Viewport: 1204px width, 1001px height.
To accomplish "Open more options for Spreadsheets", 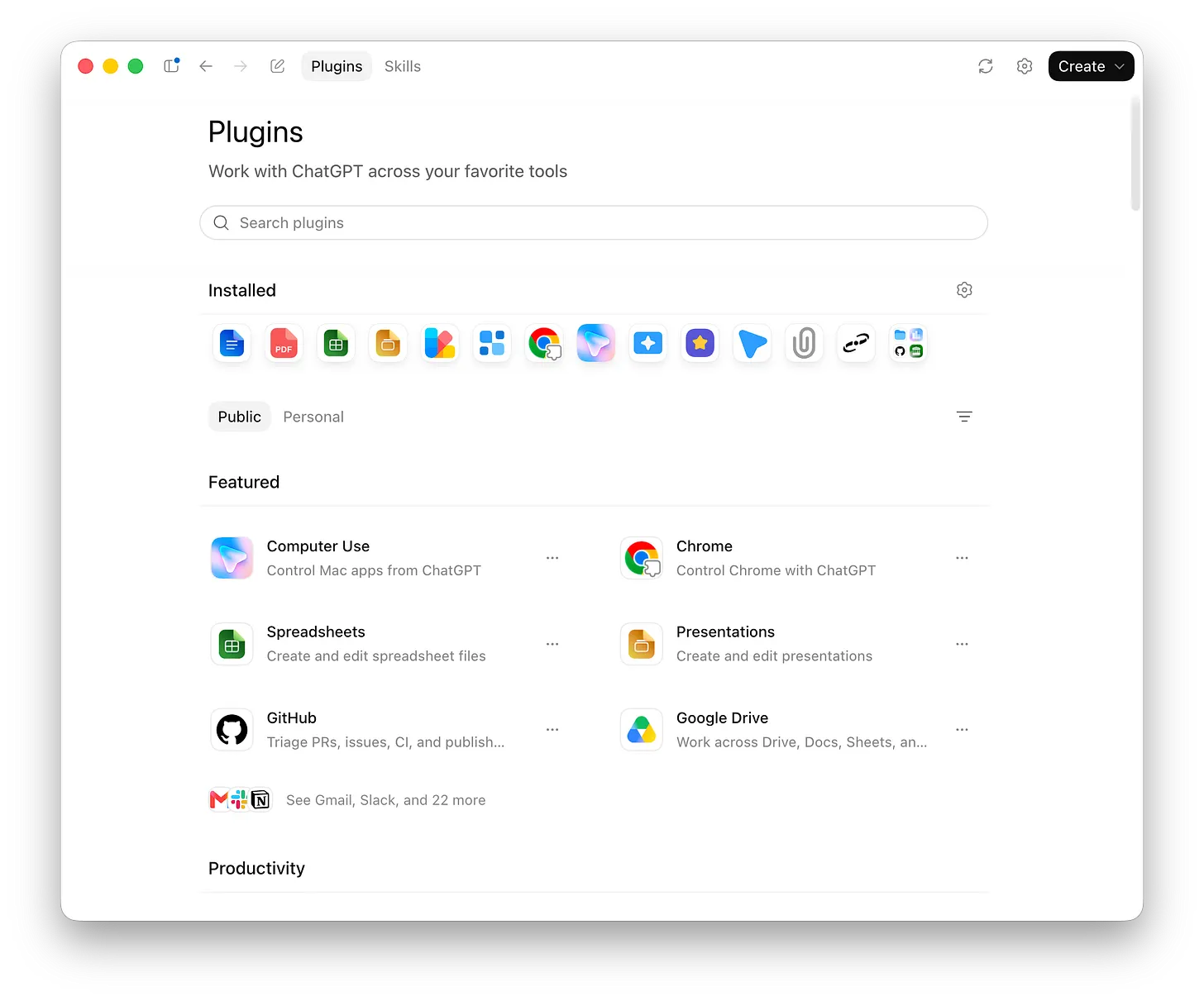I will coord(552,644).
